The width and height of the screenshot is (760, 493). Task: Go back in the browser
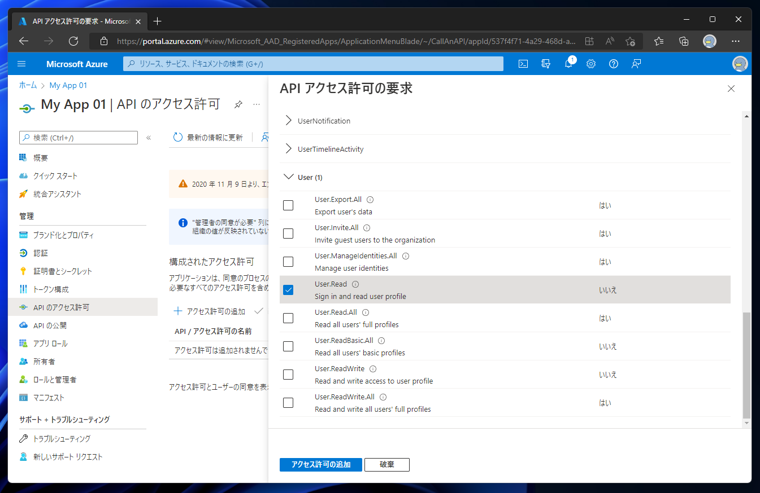[23, 41]
